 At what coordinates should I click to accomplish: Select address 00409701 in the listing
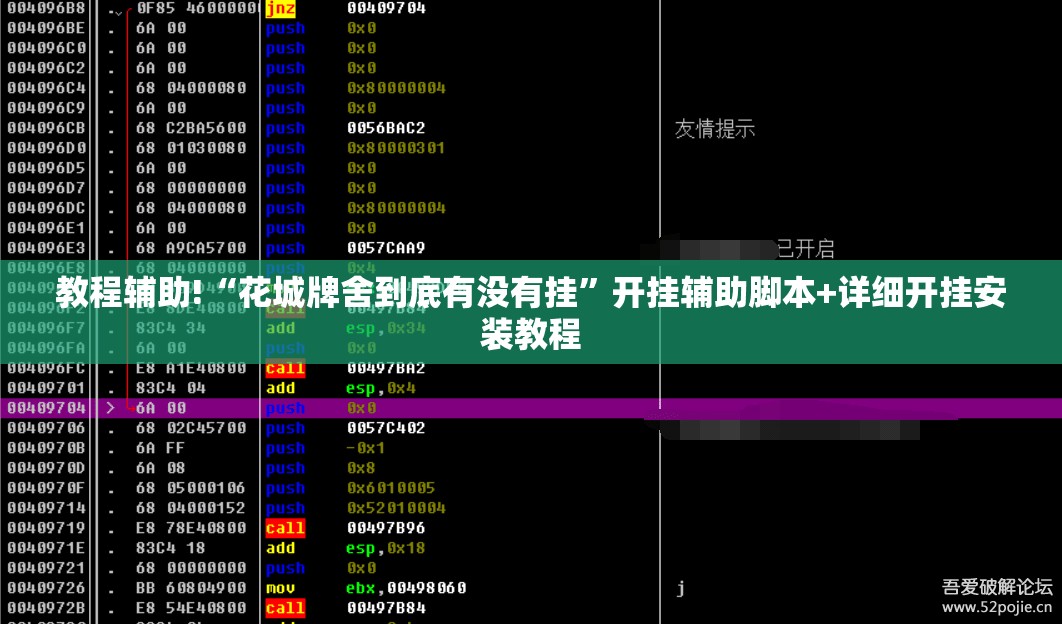47,388
